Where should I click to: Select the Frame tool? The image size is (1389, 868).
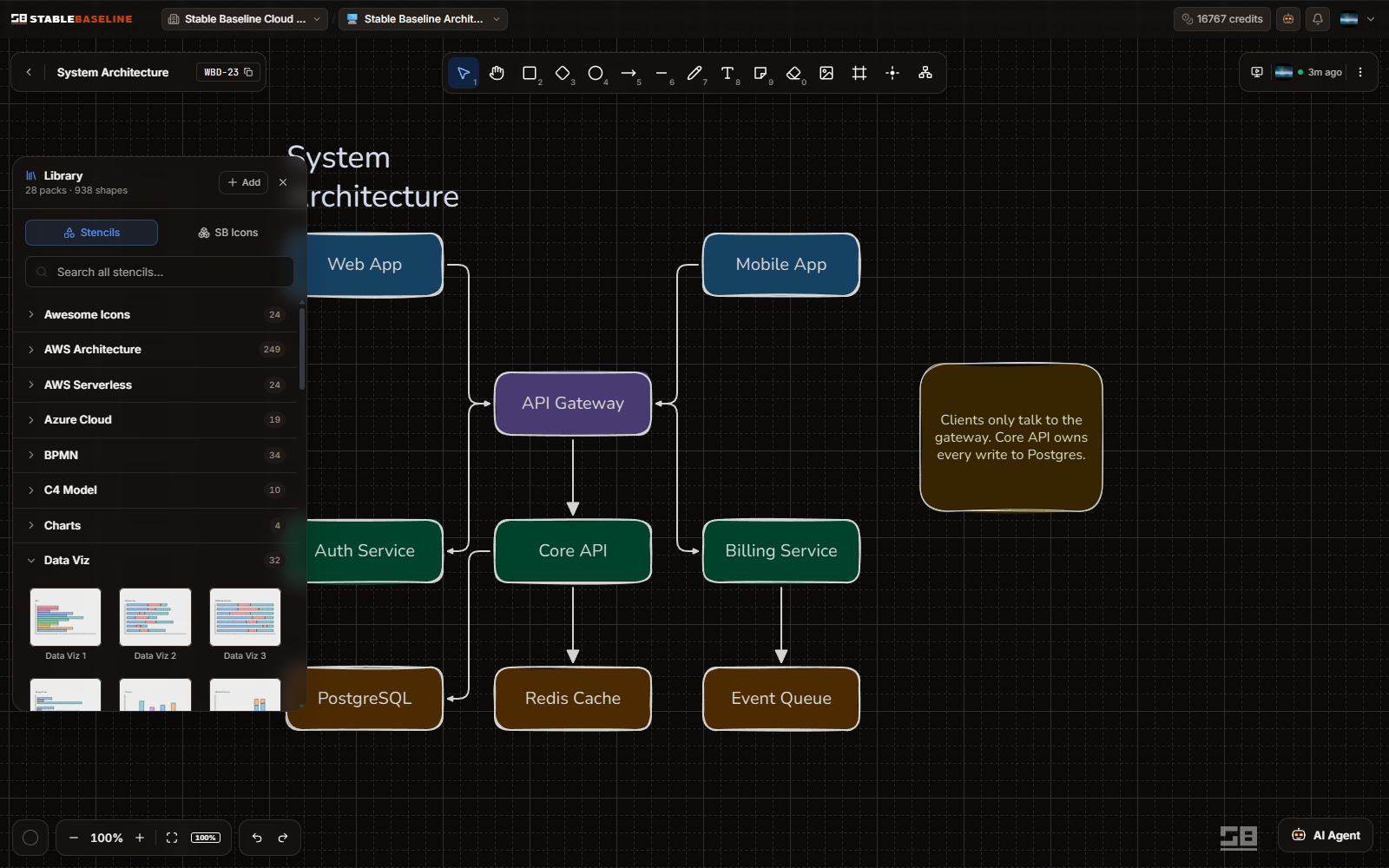(x=859, y=73)
